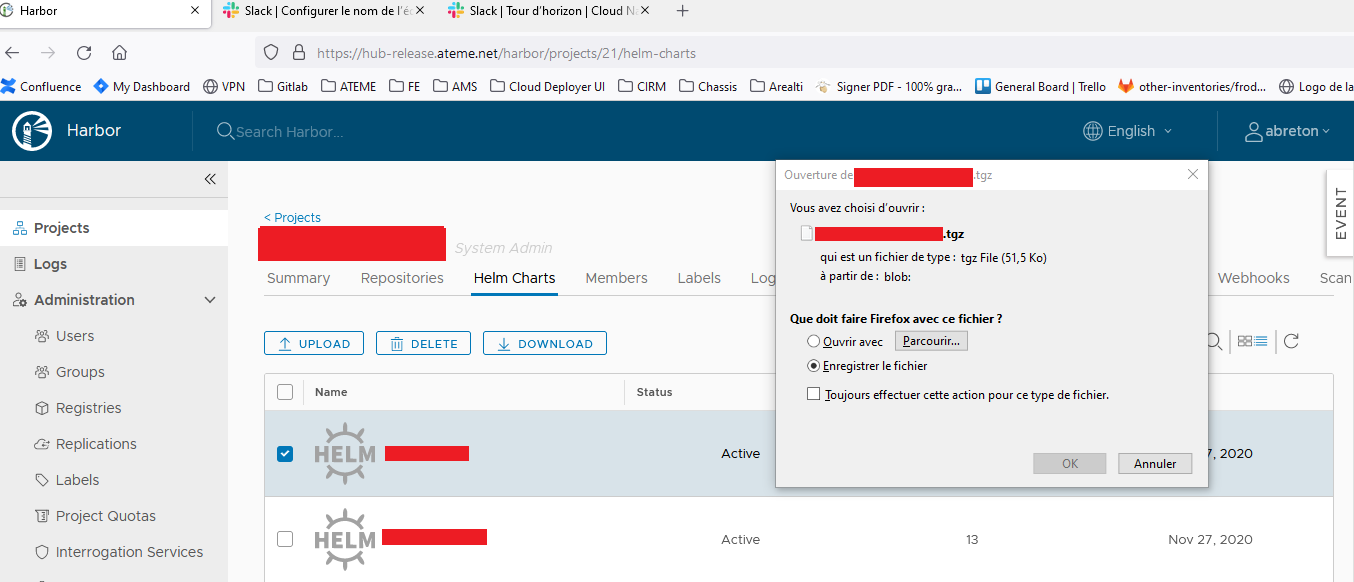
Task: Click the helm chart list search icon
Action: pyautogui.click(x=1214, y=342)
